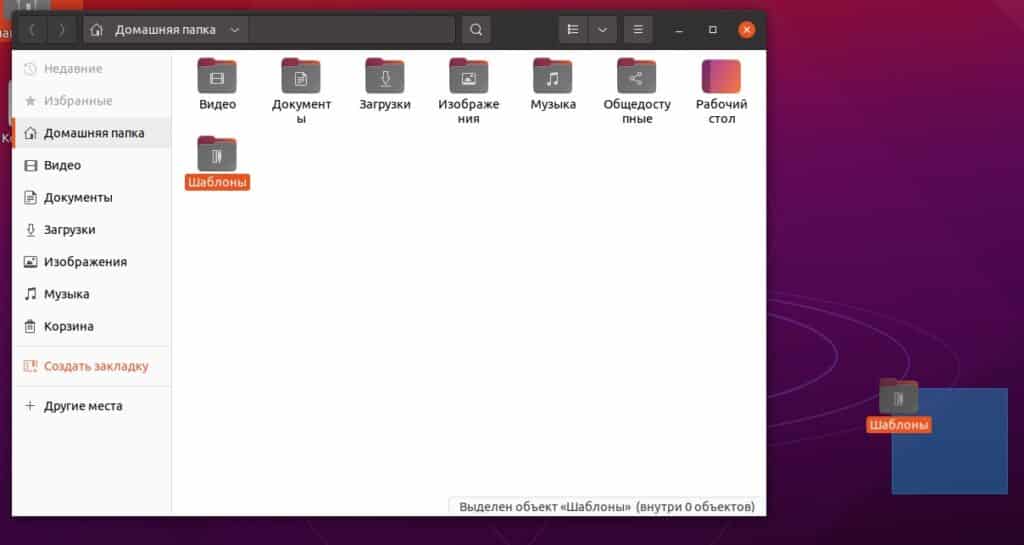This screenshot has height=545, width=1024.
Task: Click Создать закладку in the sidebar
Action: [x=95, y=366]
